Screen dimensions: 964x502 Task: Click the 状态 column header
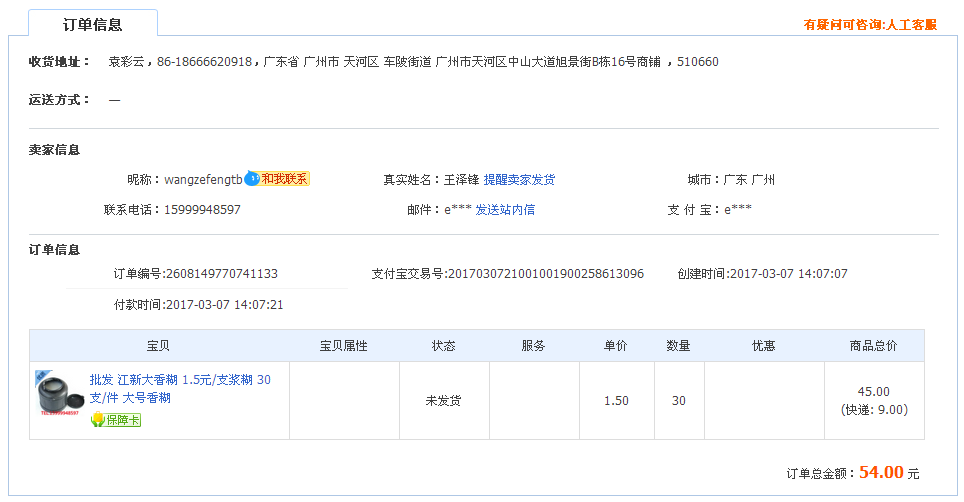(443, 346)
